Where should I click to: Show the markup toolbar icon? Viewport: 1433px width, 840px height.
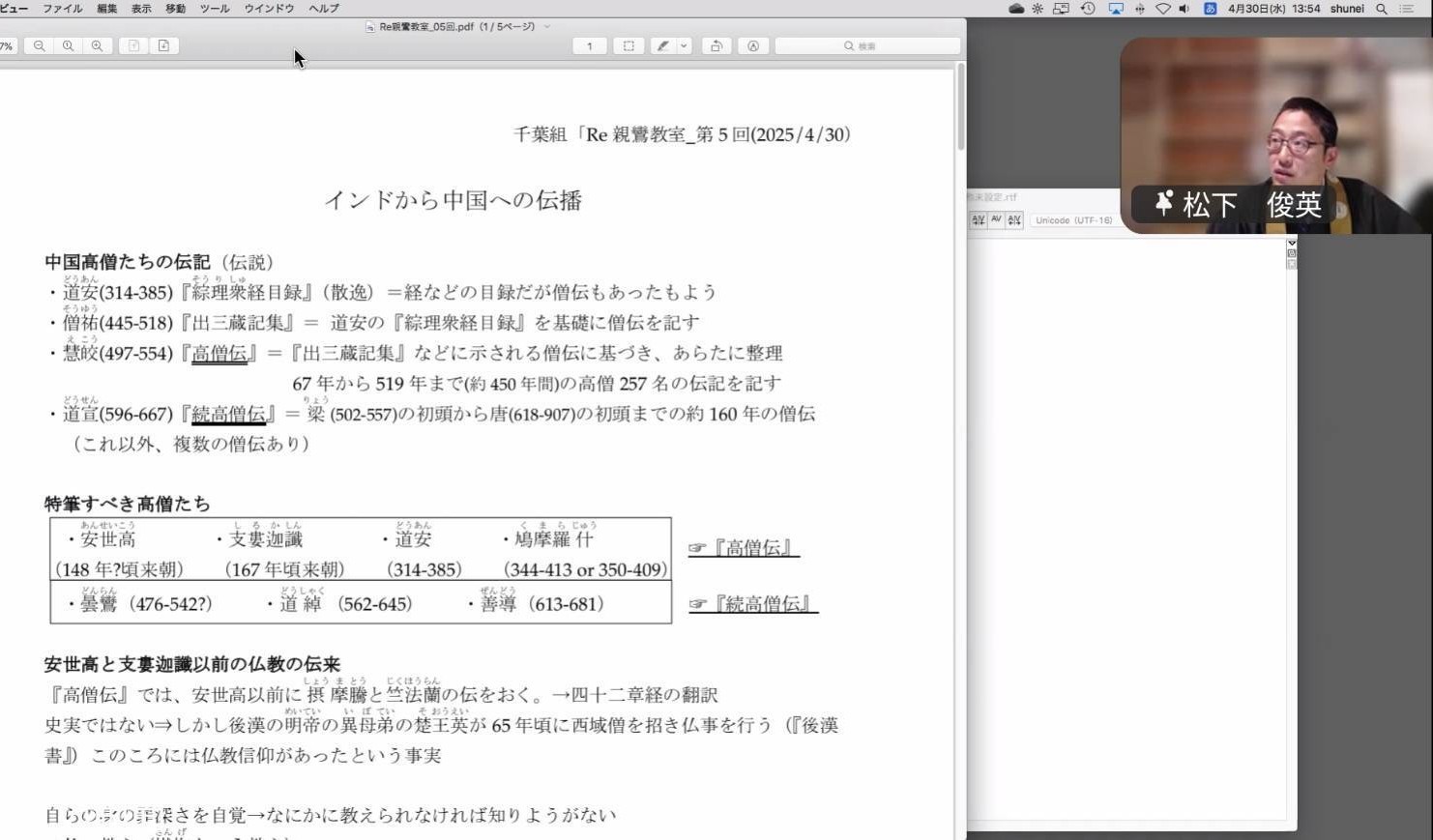pos(752,45)
